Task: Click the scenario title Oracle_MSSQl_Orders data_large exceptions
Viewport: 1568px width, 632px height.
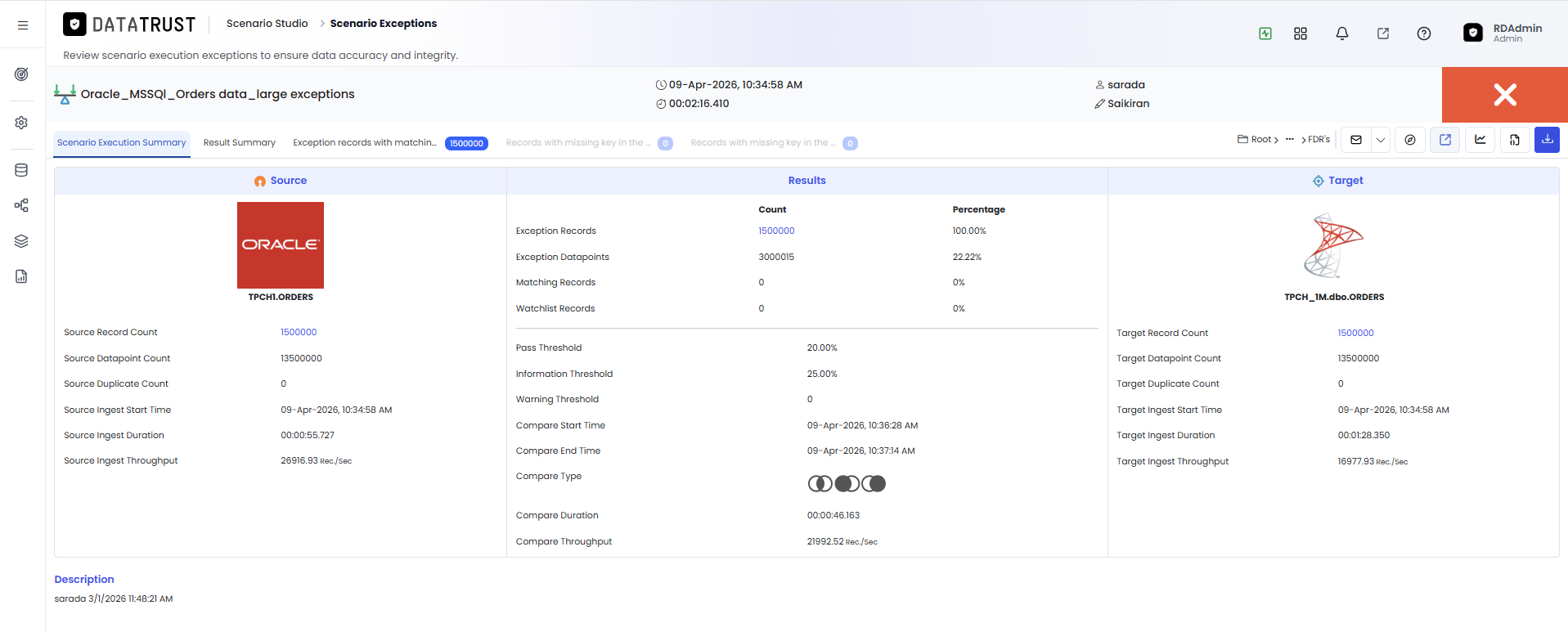Action: (218, 95)
